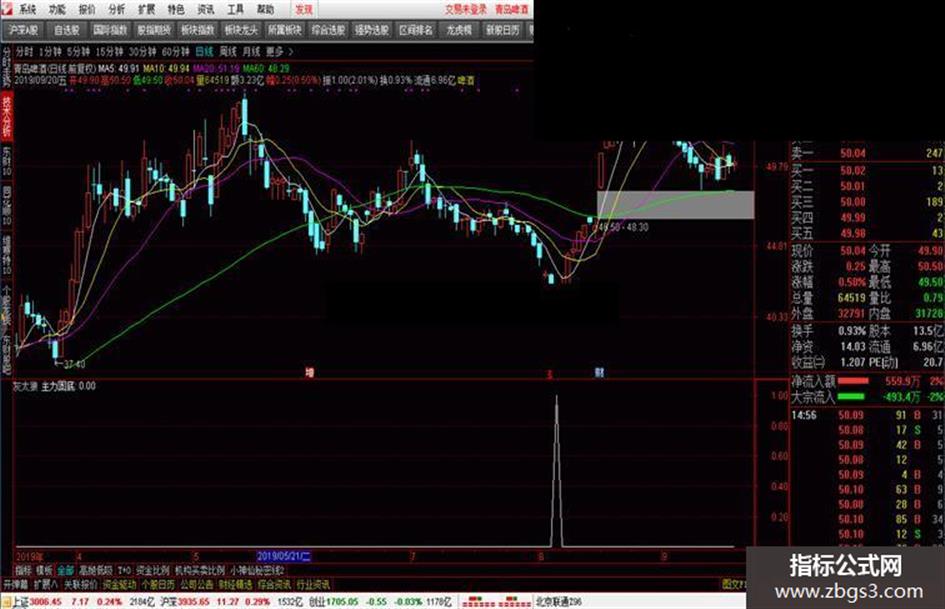Select the 指标 bottom tab

coord(23,570)
